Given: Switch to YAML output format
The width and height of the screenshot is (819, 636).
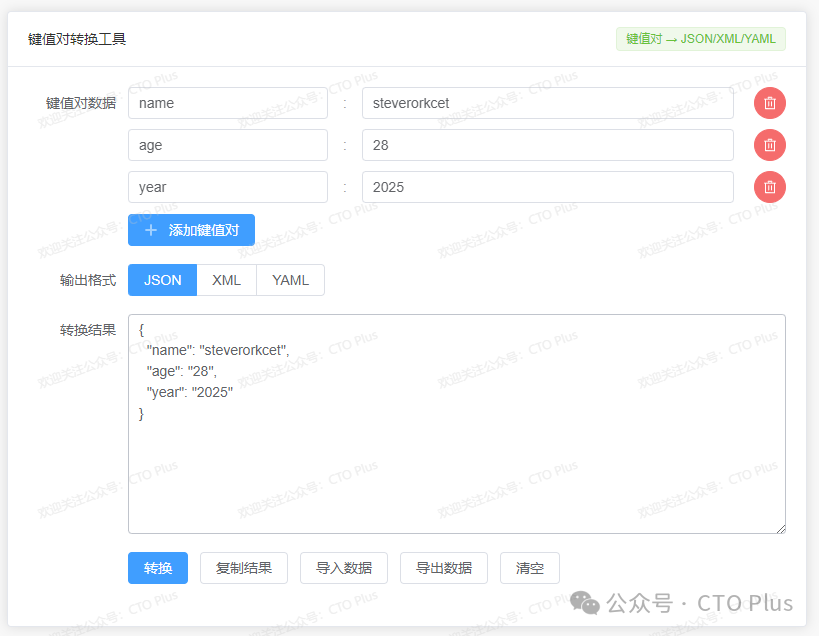Looking at the screenshot, I should (289, 280).
